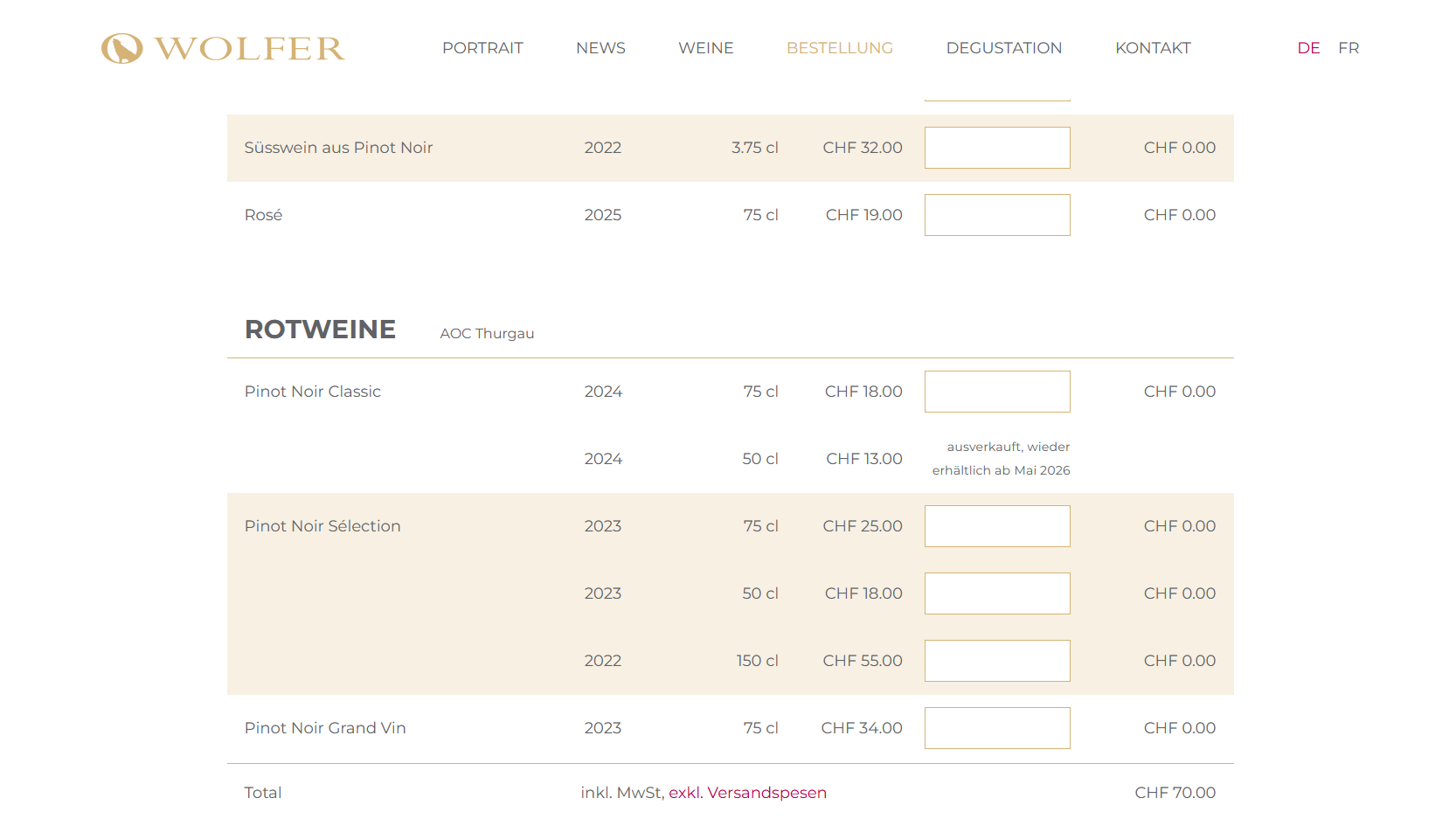Click the ROTWEINE section heading
Viewport: 1456px width, 819px height.
(320, 330)
